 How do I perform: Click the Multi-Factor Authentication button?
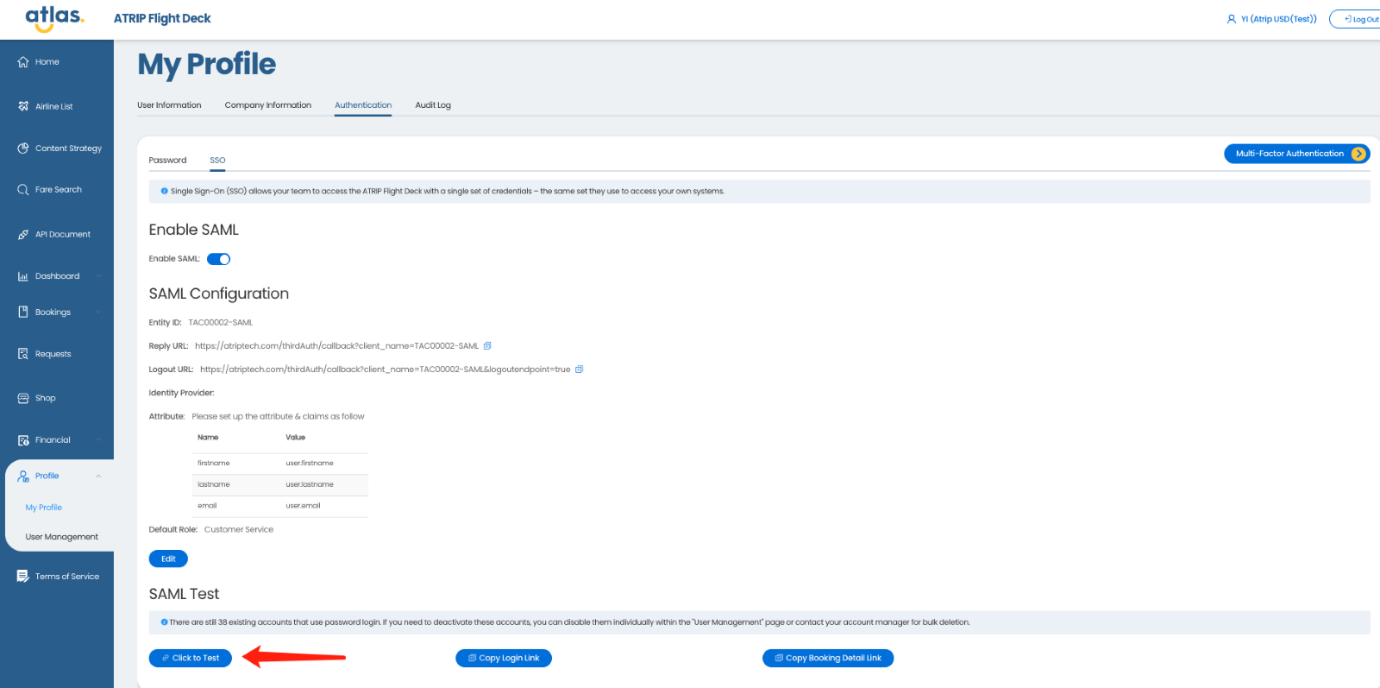(1296, 154)
